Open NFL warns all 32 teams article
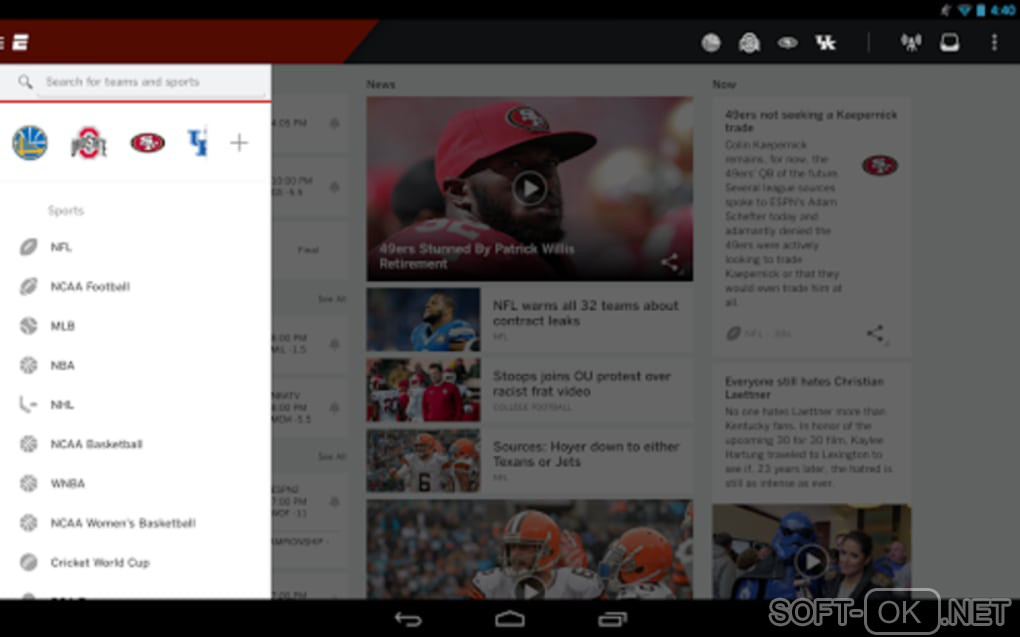The image size is (1020, 637). point(585,313)
